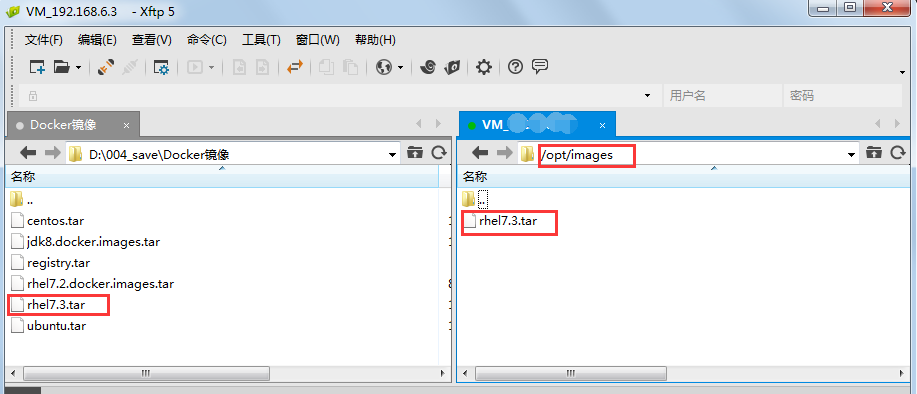Screen dimensions: 917x394
Task: Click the 用户名 input field
Action: 722,95
